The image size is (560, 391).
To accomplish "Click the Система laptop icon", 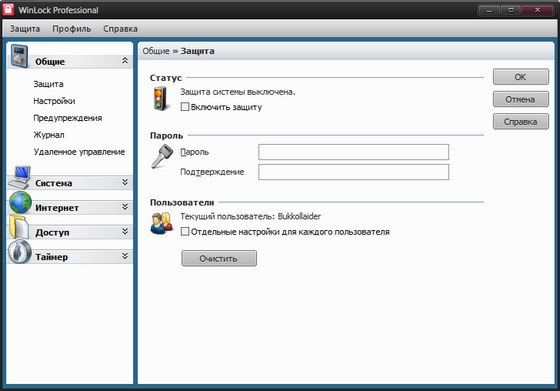I will coord(20,177).
